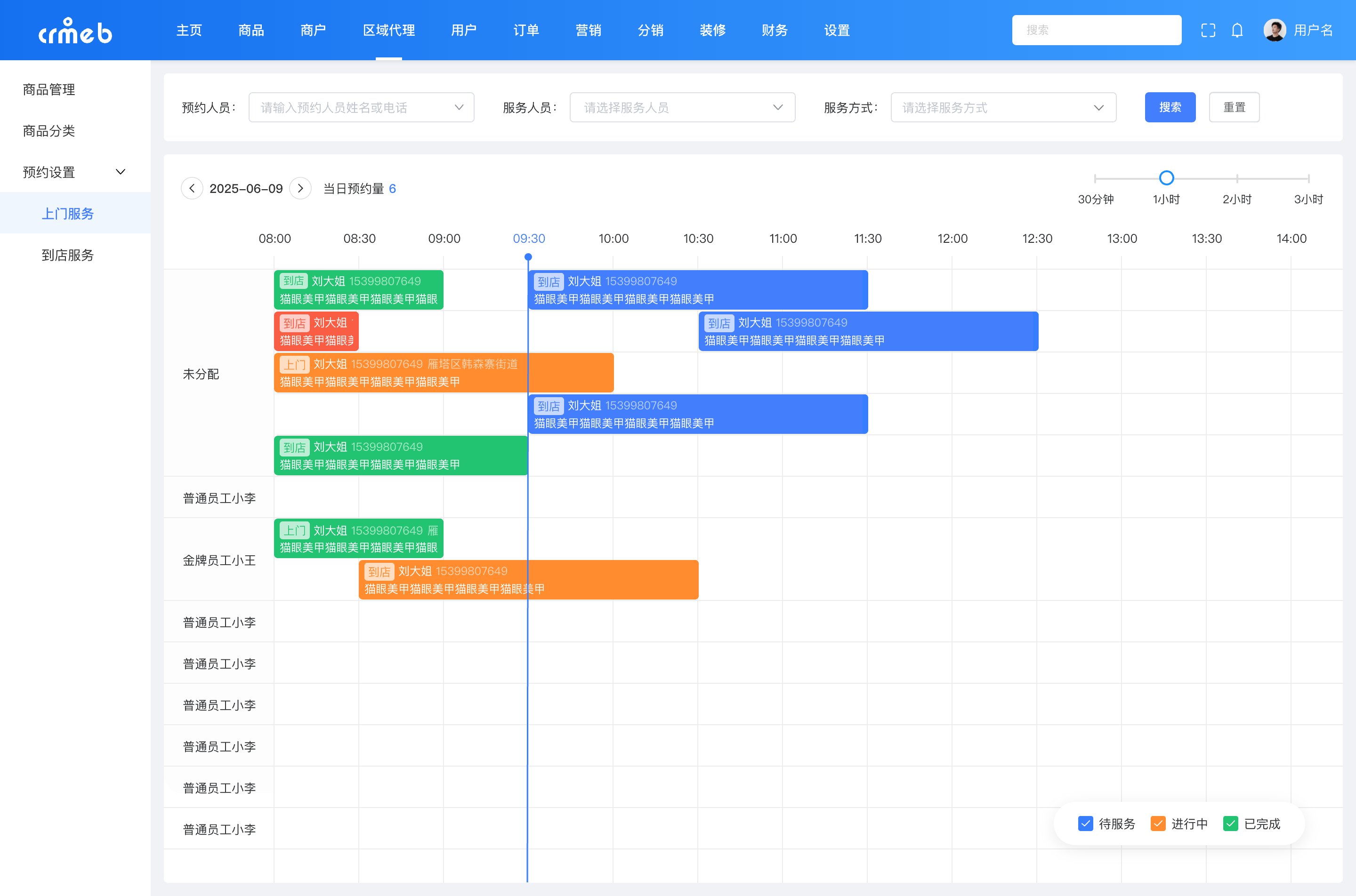Viewport: 1356px width, 896px height.
Task: Click the fullscreen toggle icon
Action: coord(1208,30)
